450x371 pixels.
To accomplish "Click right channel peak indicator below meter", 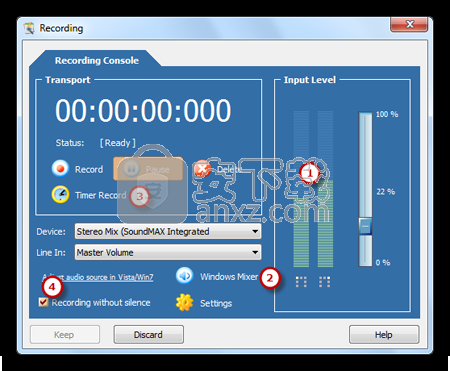I will click(324, 282).
